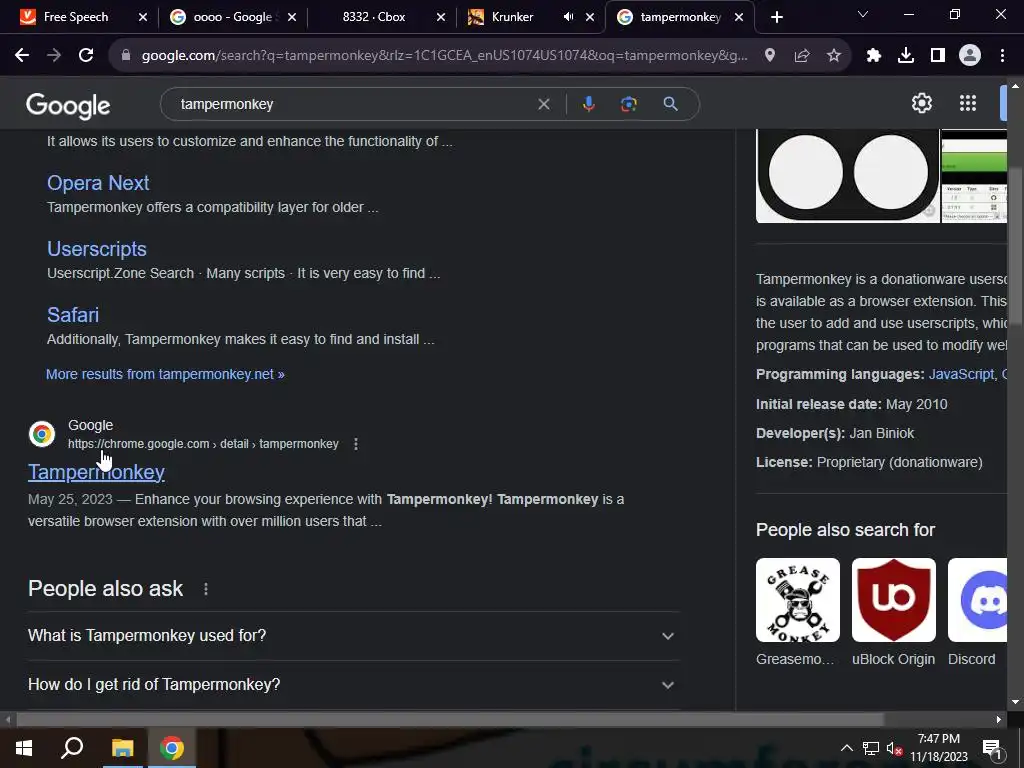The width and height of the screenshot is (1024, 768).
Task: Open the Chrome downloads icon
Action: [x=906, y=56]
